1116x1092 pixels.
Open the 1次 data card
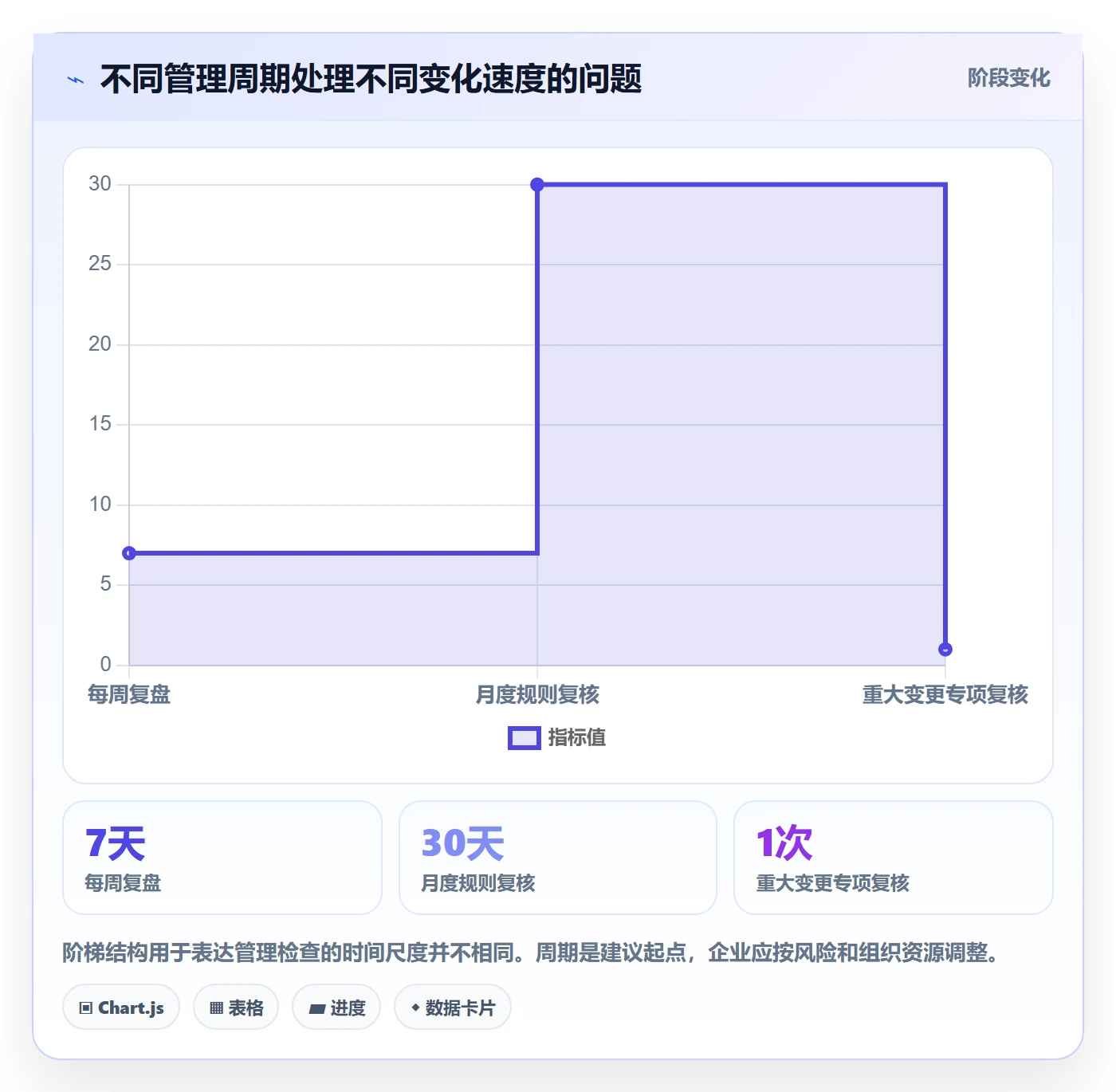894,858
